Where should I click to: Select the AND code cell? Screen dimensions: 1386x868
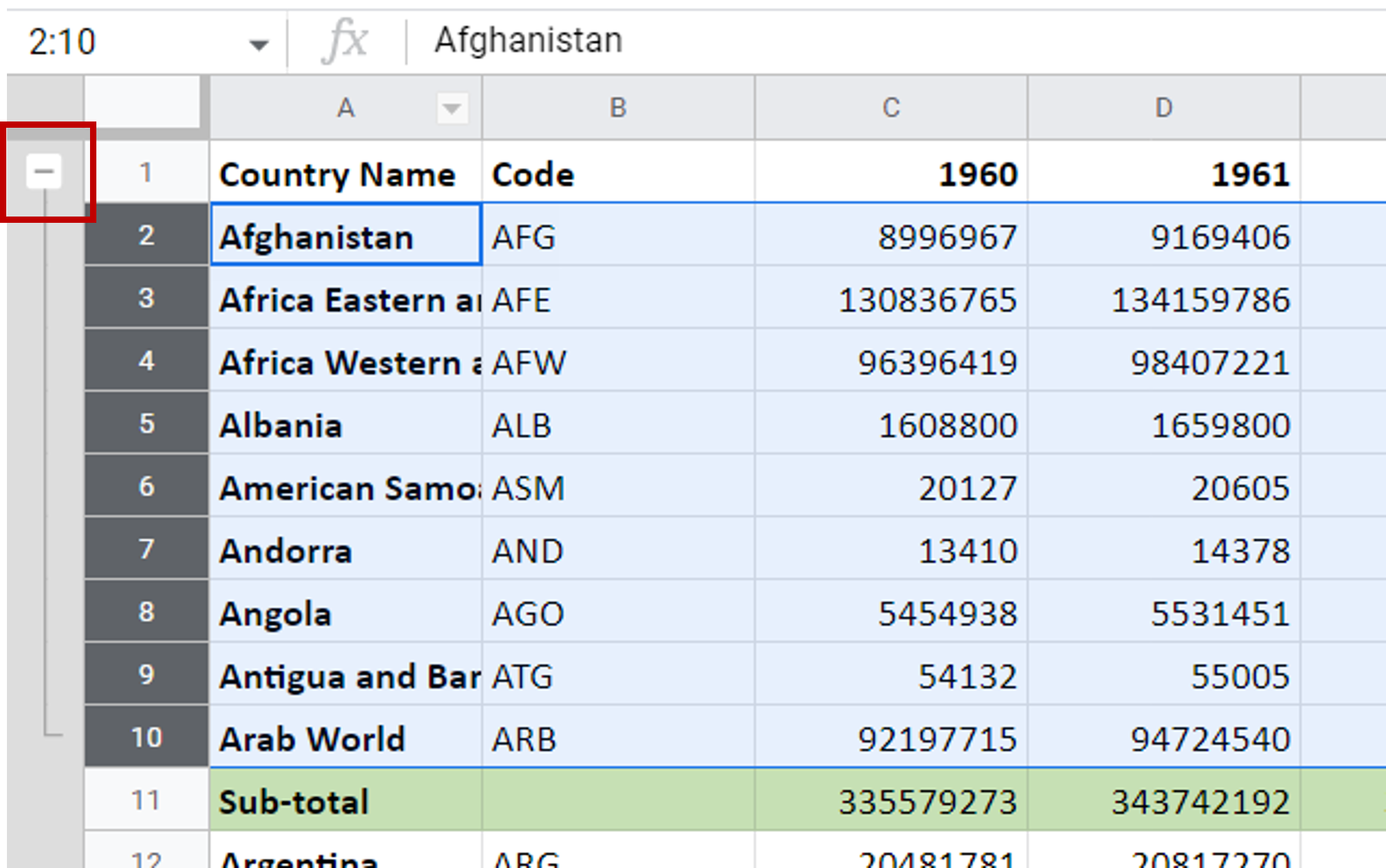click(618, 548)
